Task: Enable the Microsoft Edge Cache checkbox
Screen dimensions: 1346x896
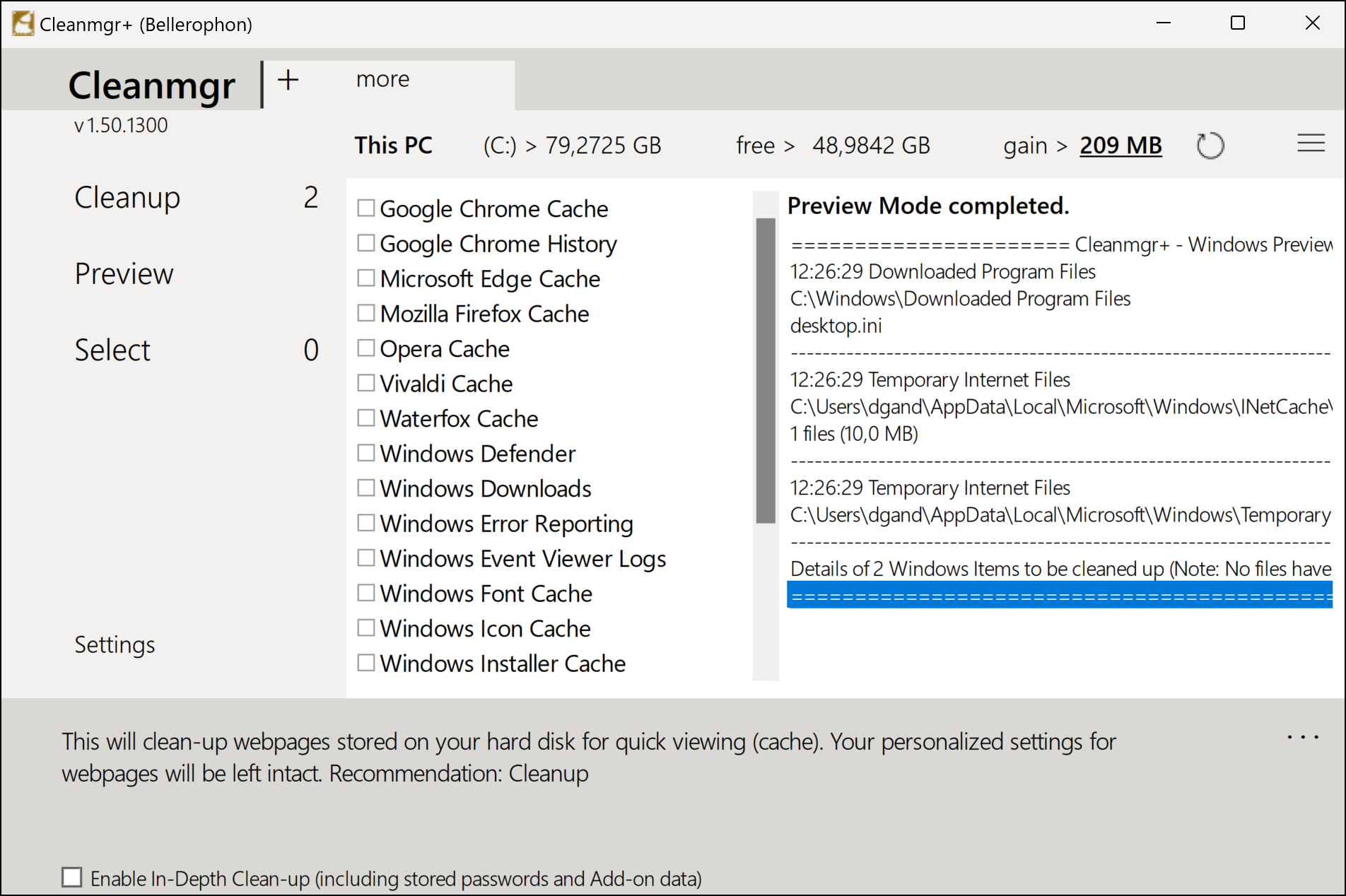Action: [365, 278]
